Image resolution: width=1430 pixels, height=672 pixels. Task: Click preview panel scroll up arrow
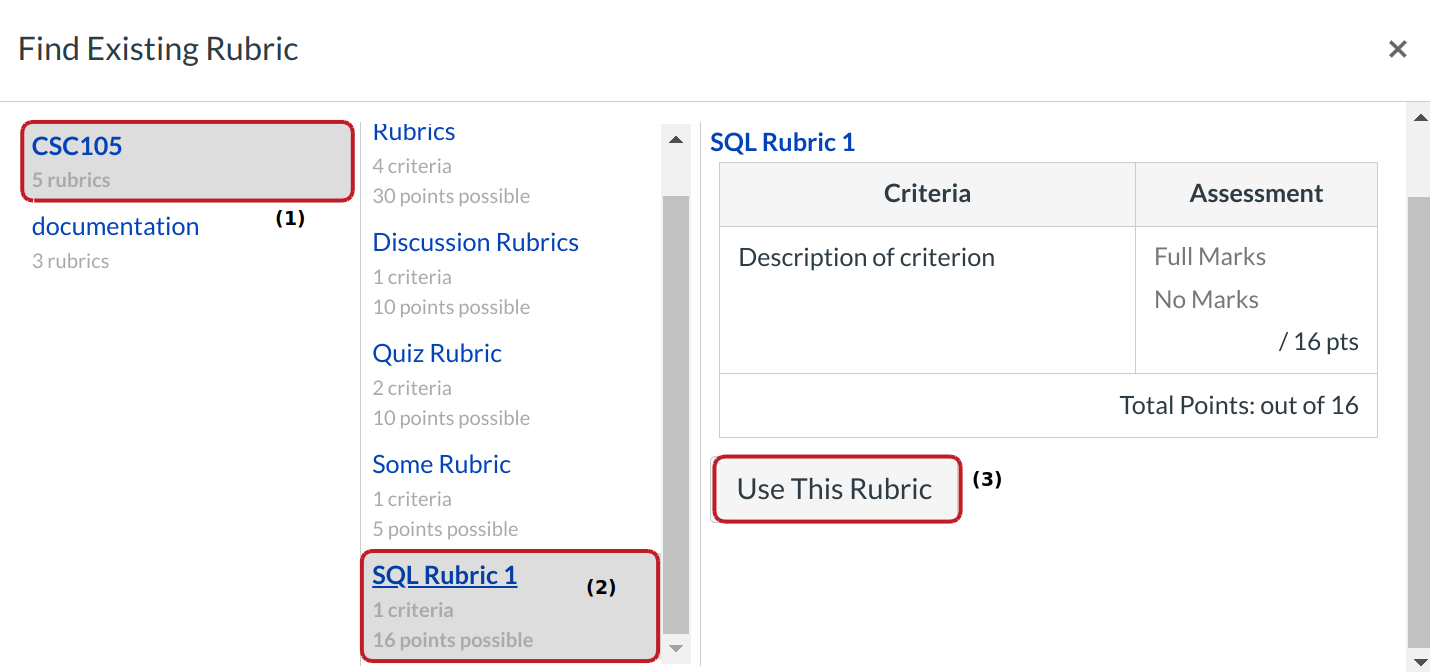[1418, 118]
